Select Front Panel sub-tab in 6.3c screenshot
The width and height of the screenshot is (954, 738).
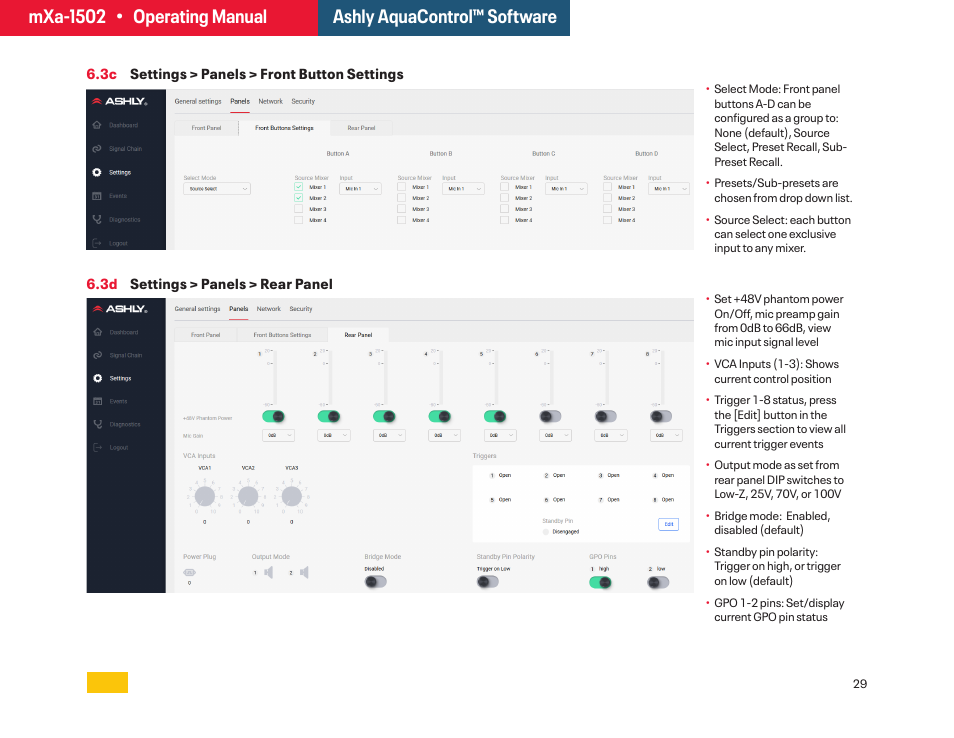point(206,128)
